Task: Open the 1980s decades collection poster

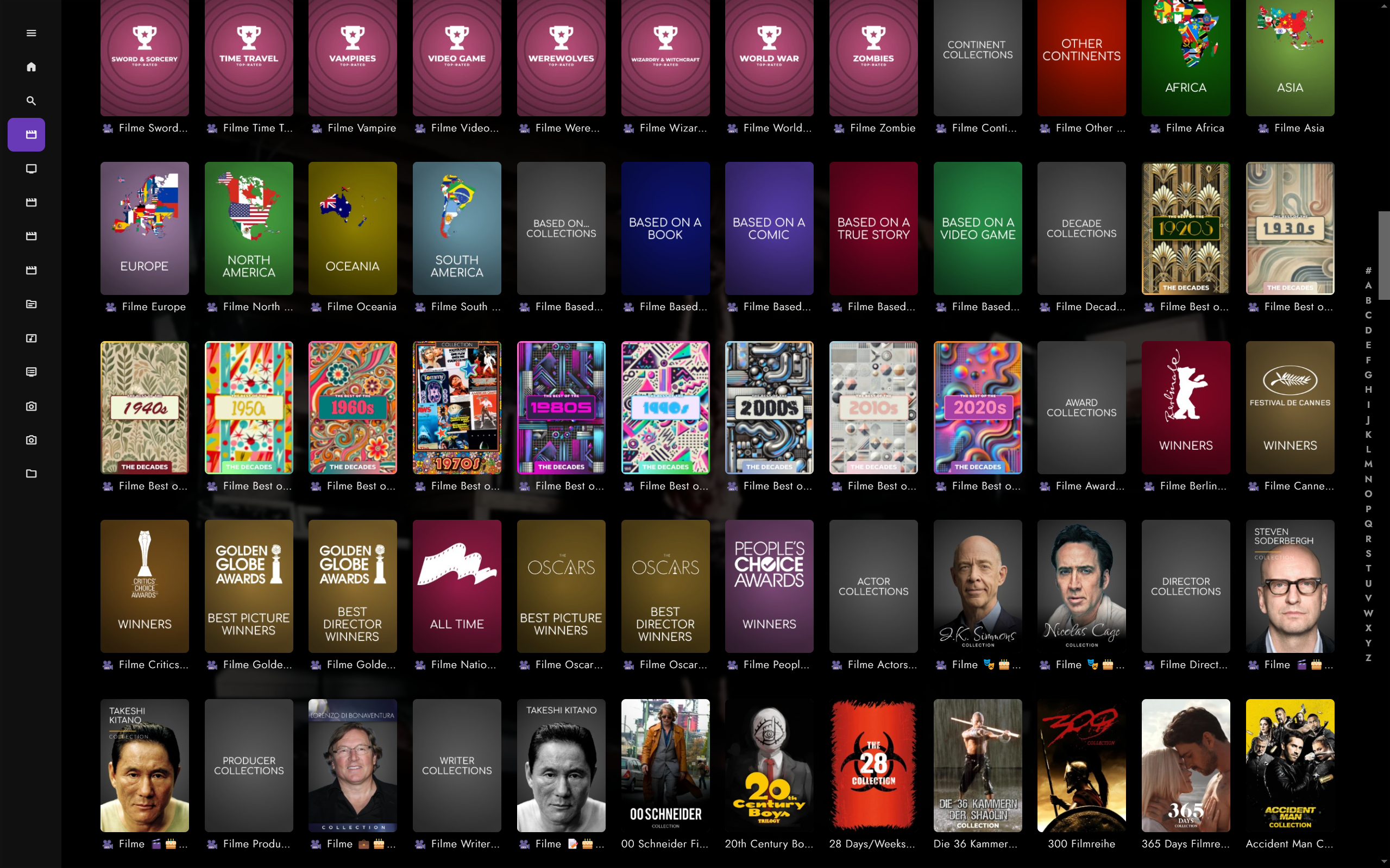Action: pos(561,407)
